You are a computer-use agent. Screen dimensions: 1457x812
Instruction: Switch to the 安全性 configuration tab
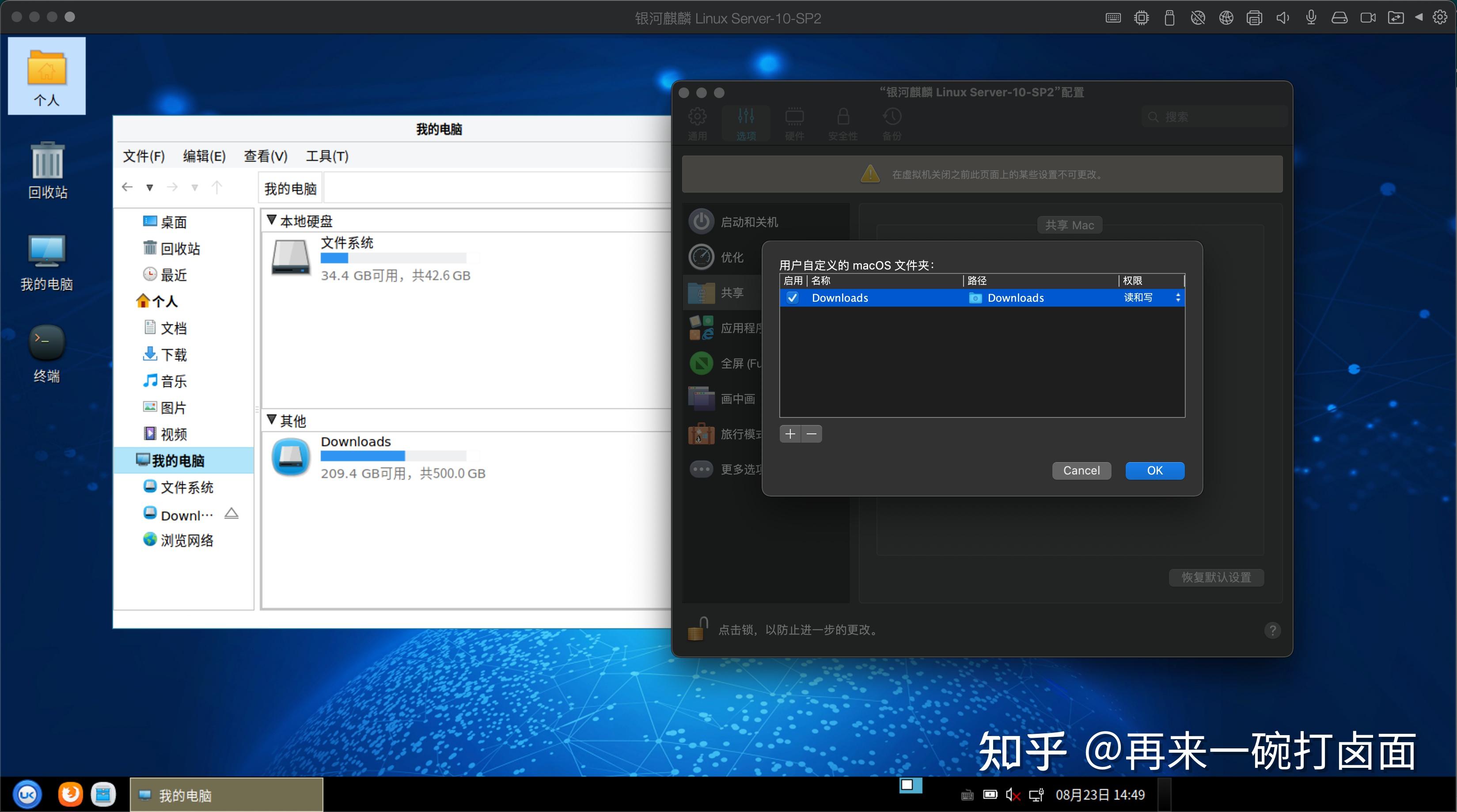[843, 123]
